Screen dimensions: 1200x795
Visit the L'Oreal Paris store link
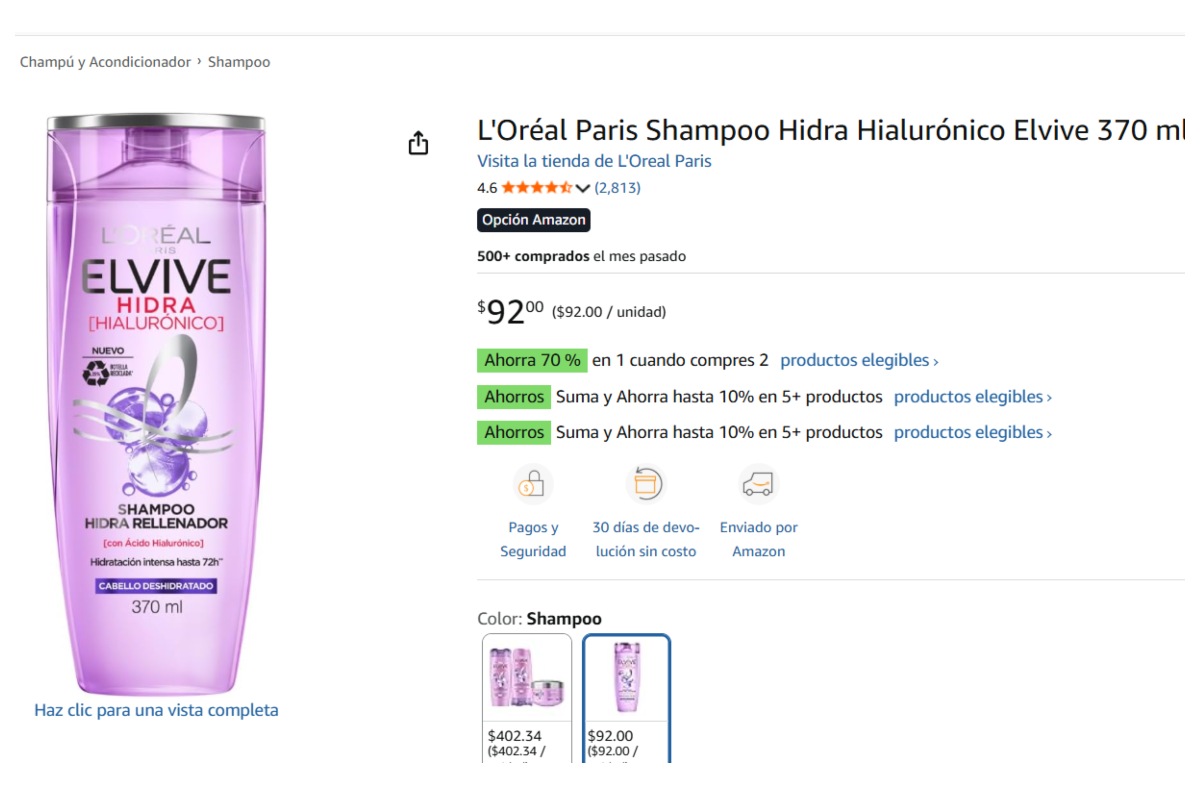pyautogui.click(x=594, y=161)
